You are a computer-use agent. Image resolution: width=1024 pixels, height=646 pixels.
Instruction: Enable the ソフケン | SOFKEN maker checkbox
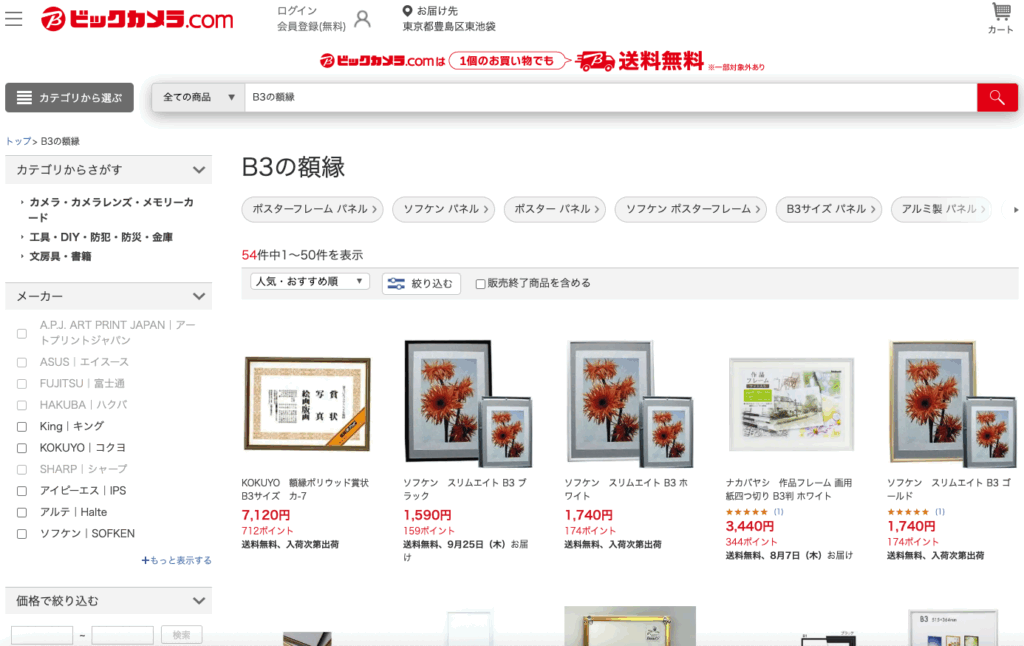click(22, 534)
